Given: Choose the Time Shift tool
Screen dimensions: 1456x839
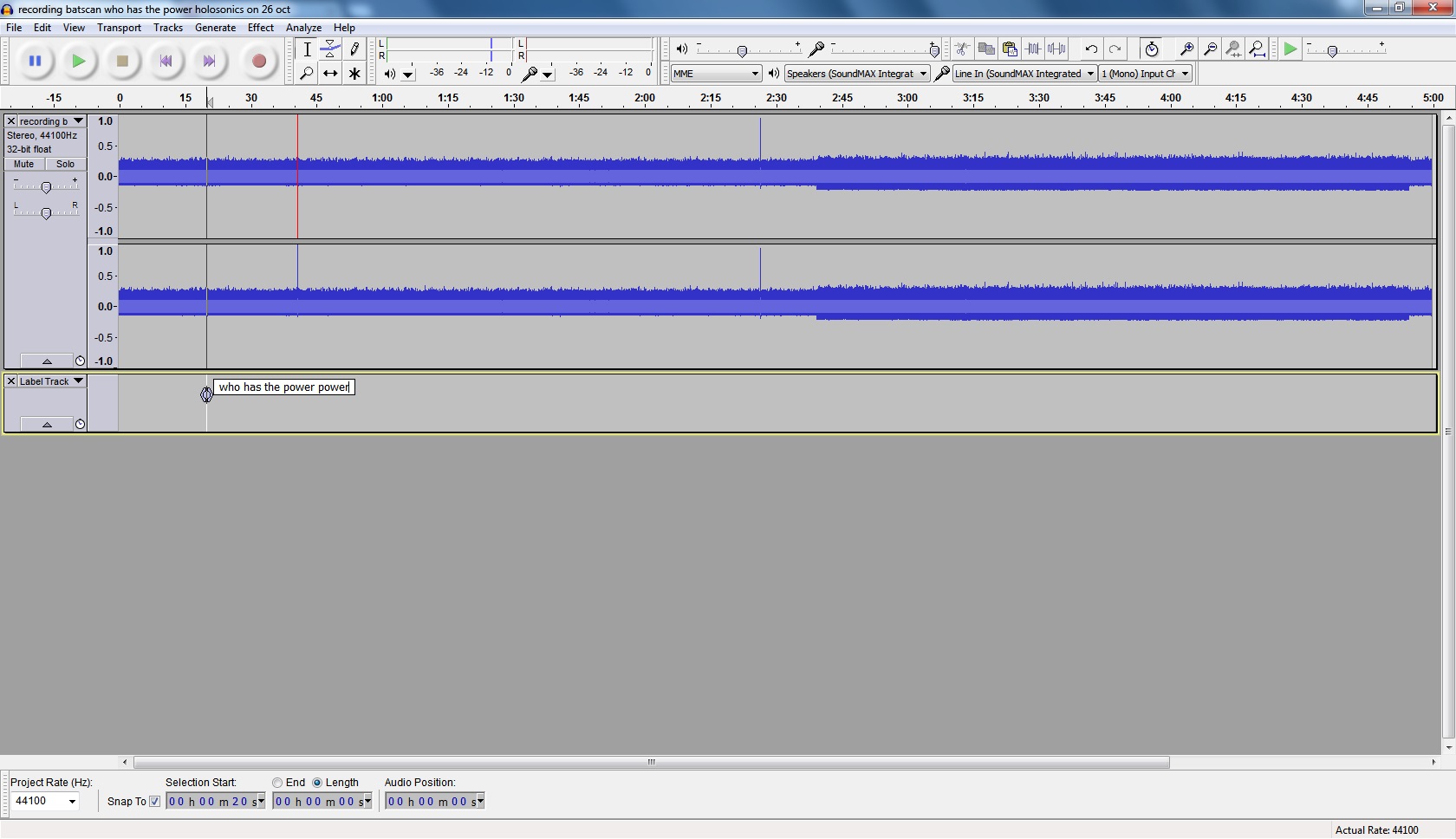Looking at the screenshot, I should tap(330, 74).
